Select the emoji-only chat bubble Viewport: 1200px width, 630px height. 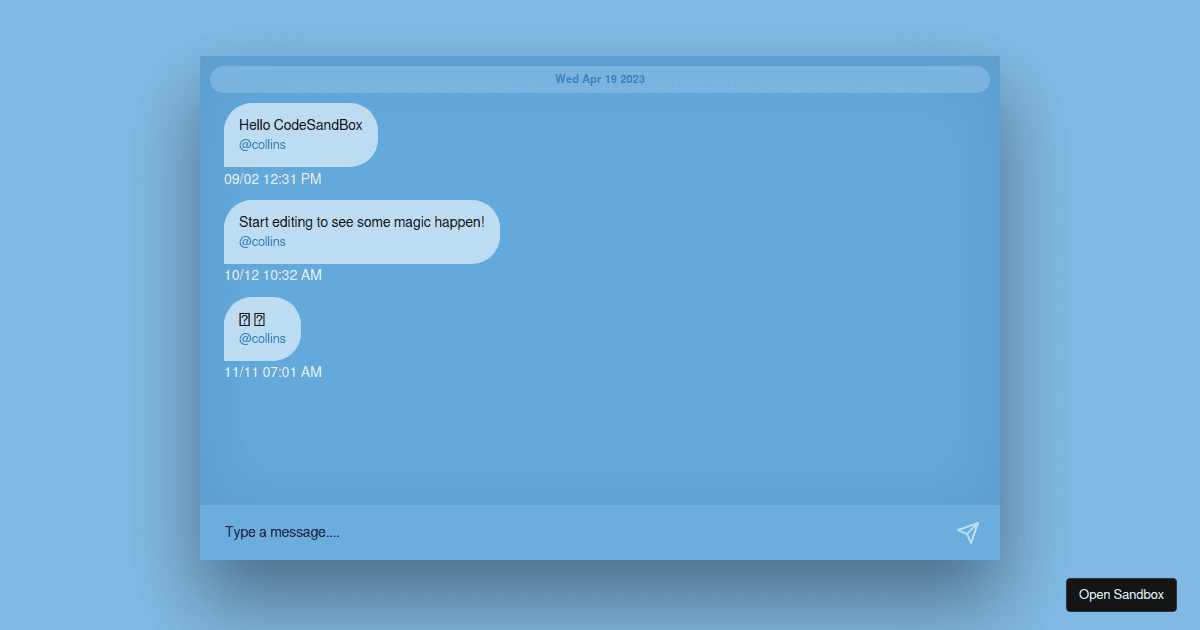(x=262, y=328)
